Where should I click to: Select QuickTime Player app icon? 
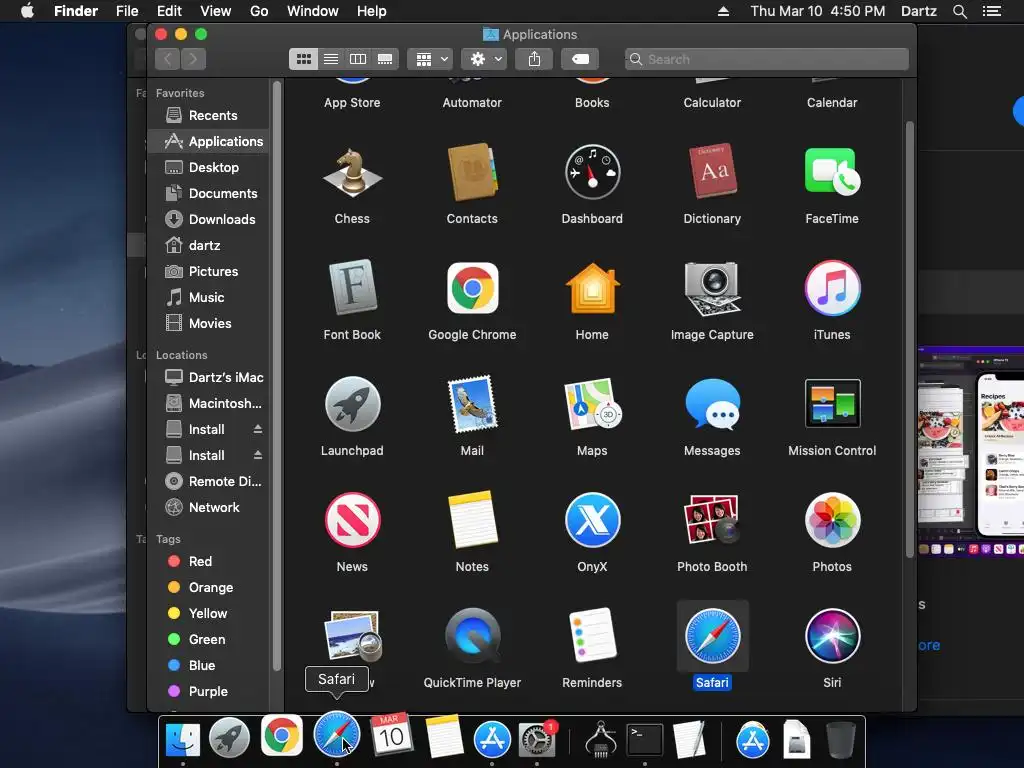(472, 636)
